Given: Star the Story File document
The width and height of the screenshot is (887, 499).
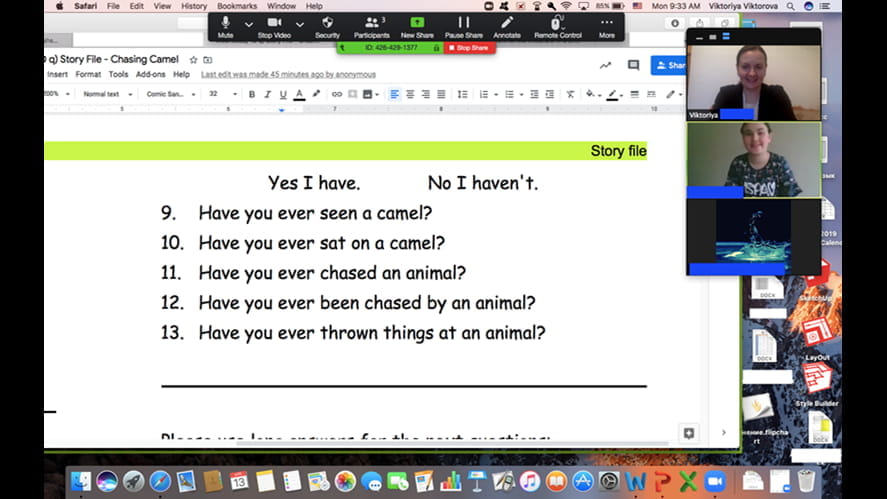Looking at the screenshot, I should coord(193,60).
